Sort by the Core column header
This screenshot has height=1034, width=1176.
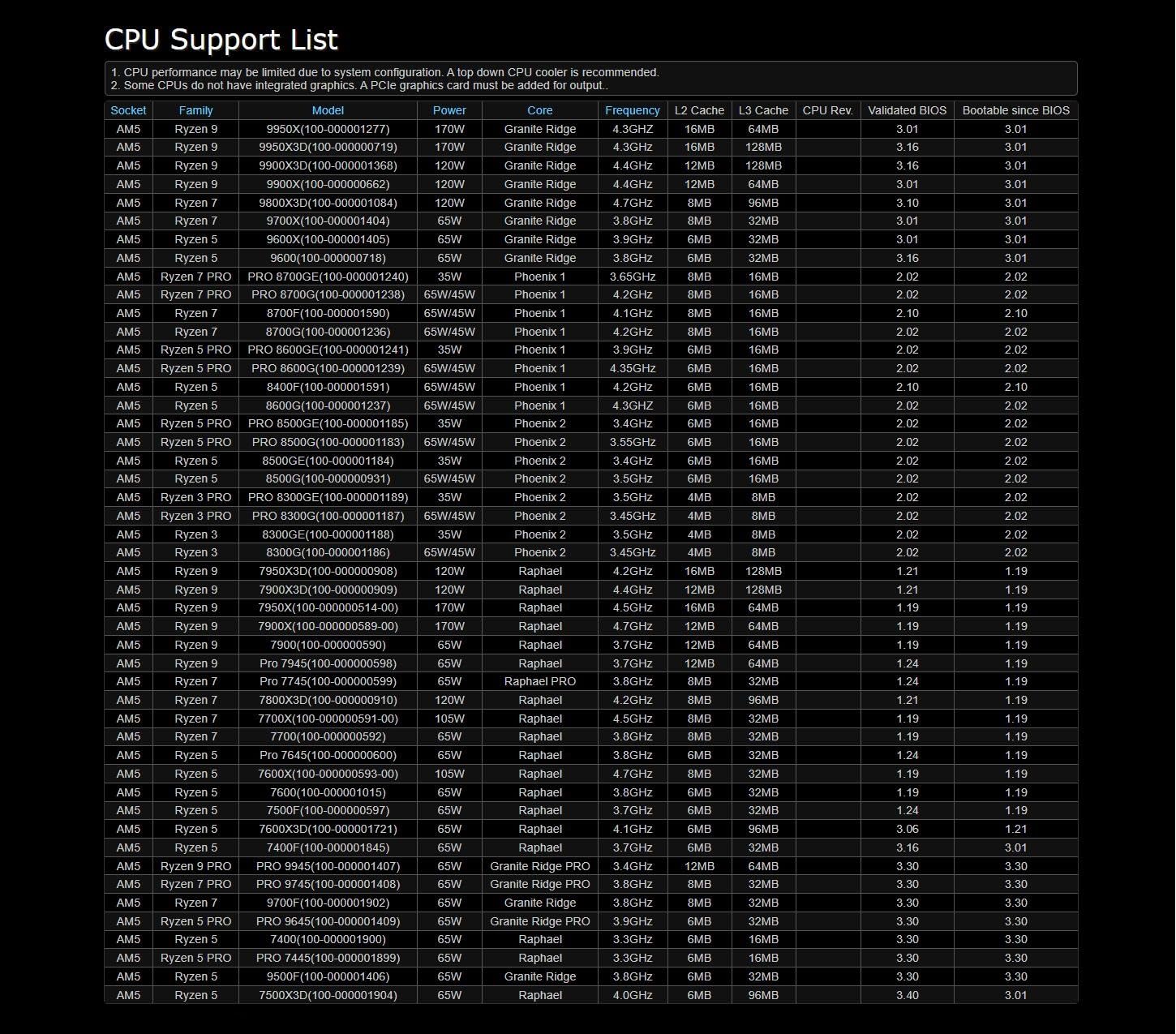tap(540, 110)
